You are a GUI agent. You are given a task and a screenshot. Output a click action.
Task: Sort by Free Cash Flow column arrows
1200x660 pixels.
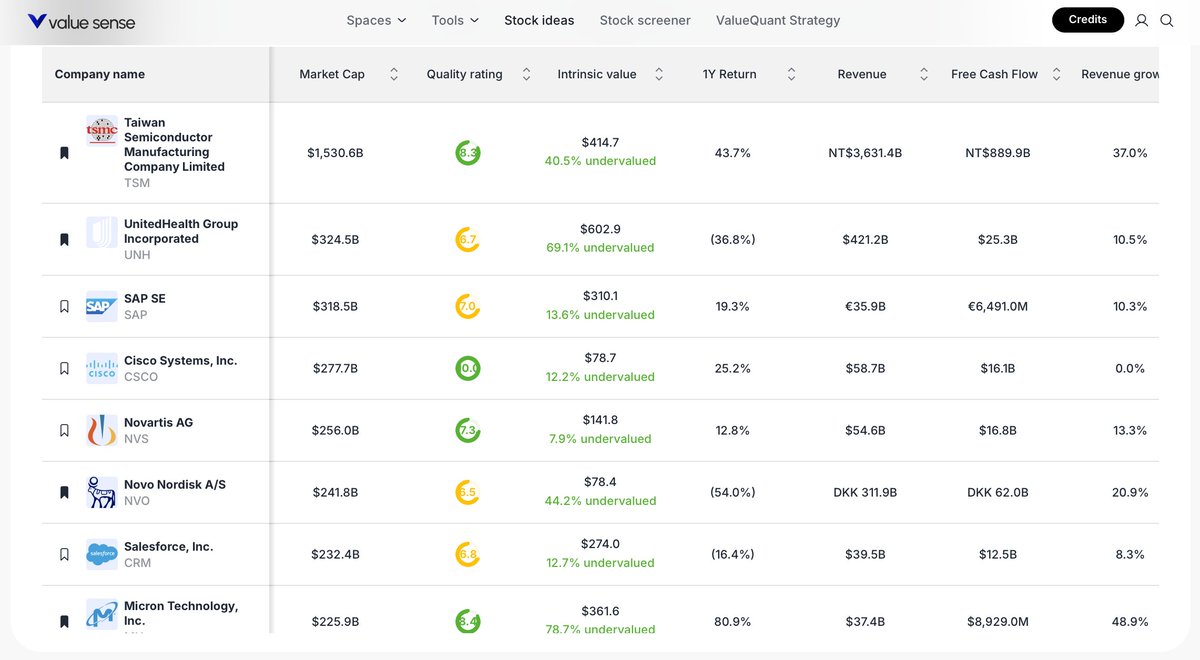[x=1057, y=74]
